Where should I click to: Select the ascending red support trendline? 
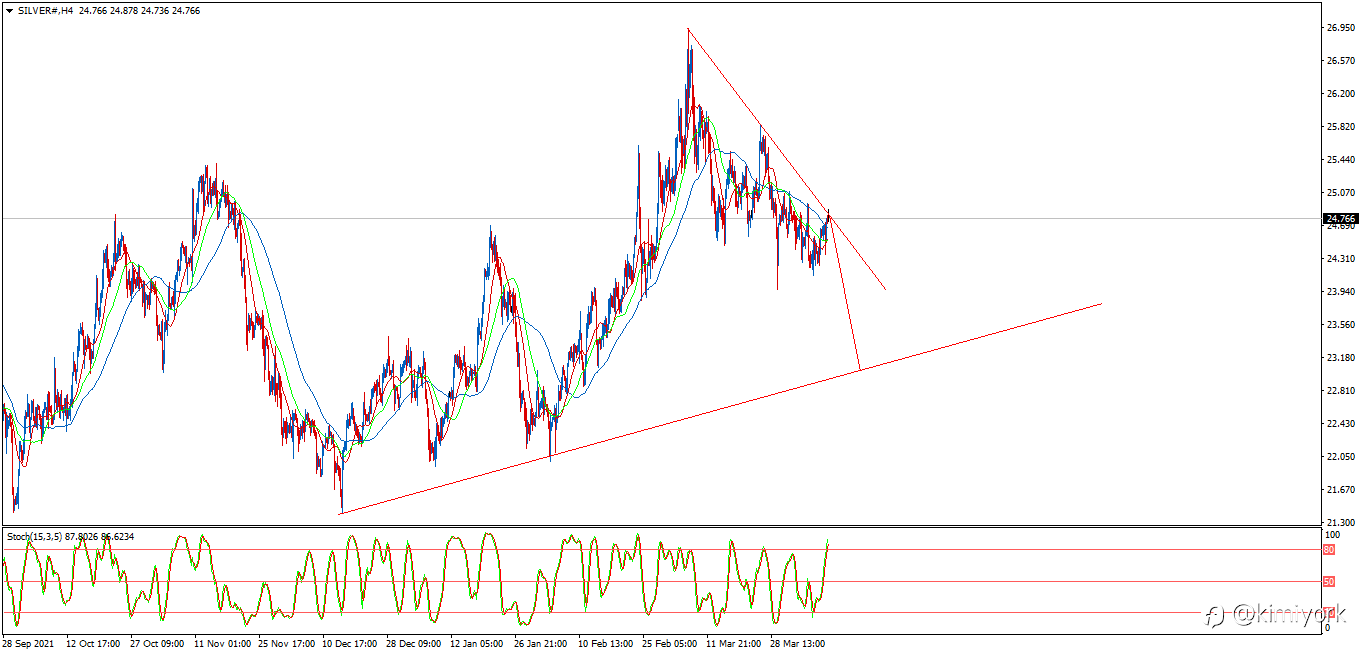point(720,409)
